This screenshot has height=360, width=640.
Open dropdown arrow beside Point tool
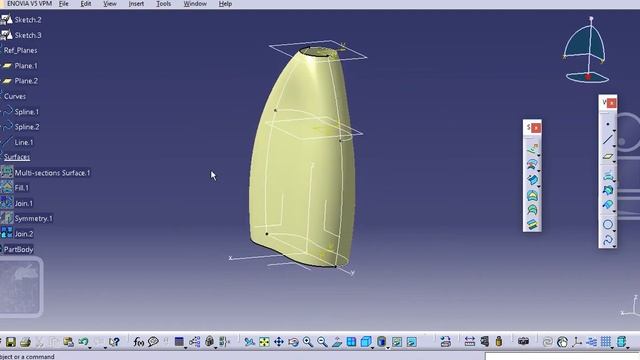[x=614, y=131]
